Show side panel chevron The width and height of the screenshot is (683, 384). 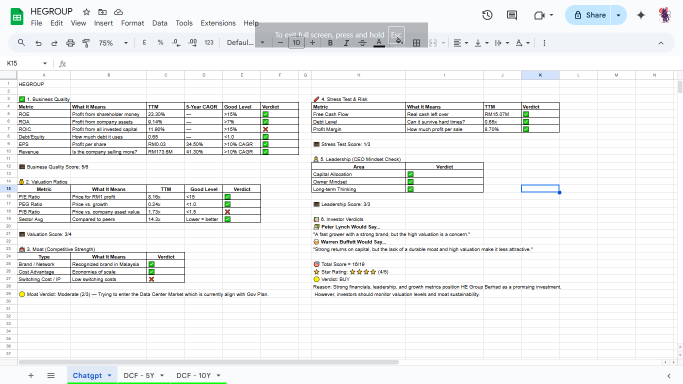[x=669, y=375]
